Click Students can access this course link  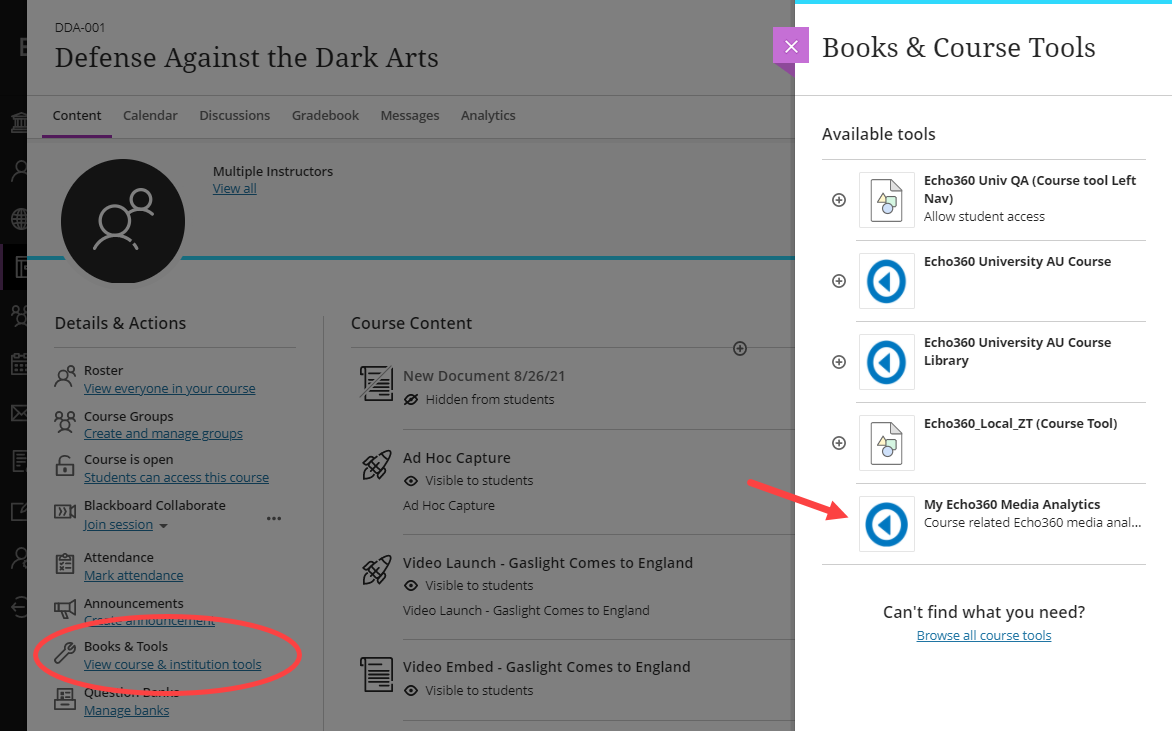point(176,478)
